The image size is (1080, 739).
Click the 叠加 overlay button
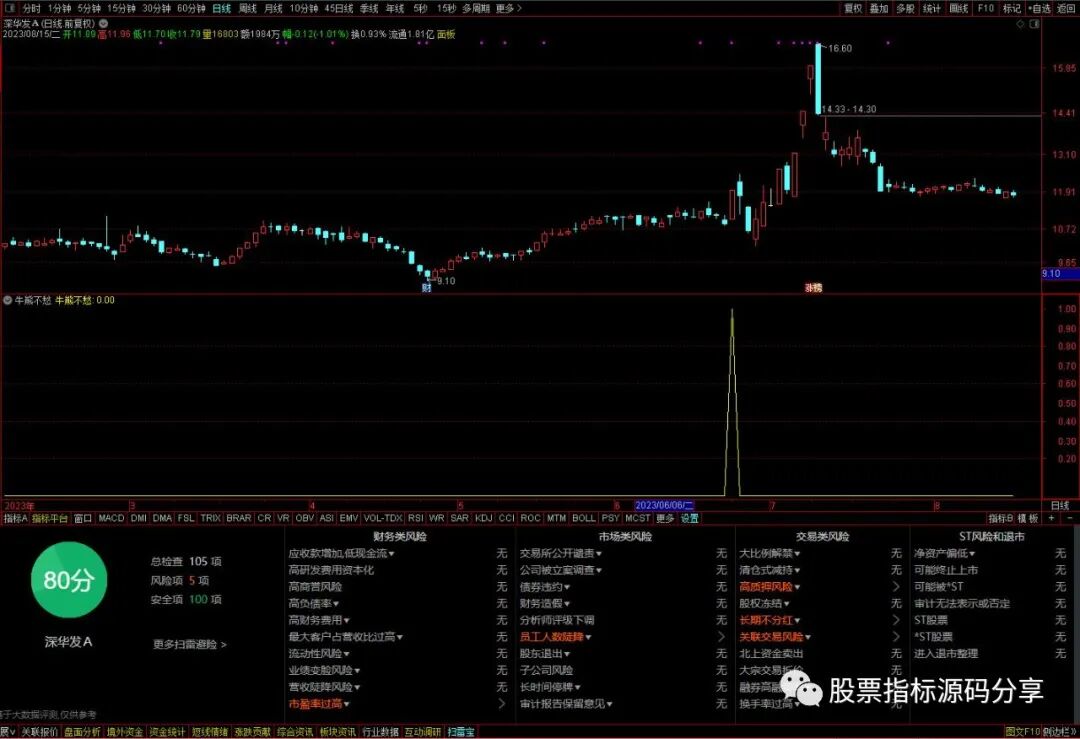(x=879, y=8)
